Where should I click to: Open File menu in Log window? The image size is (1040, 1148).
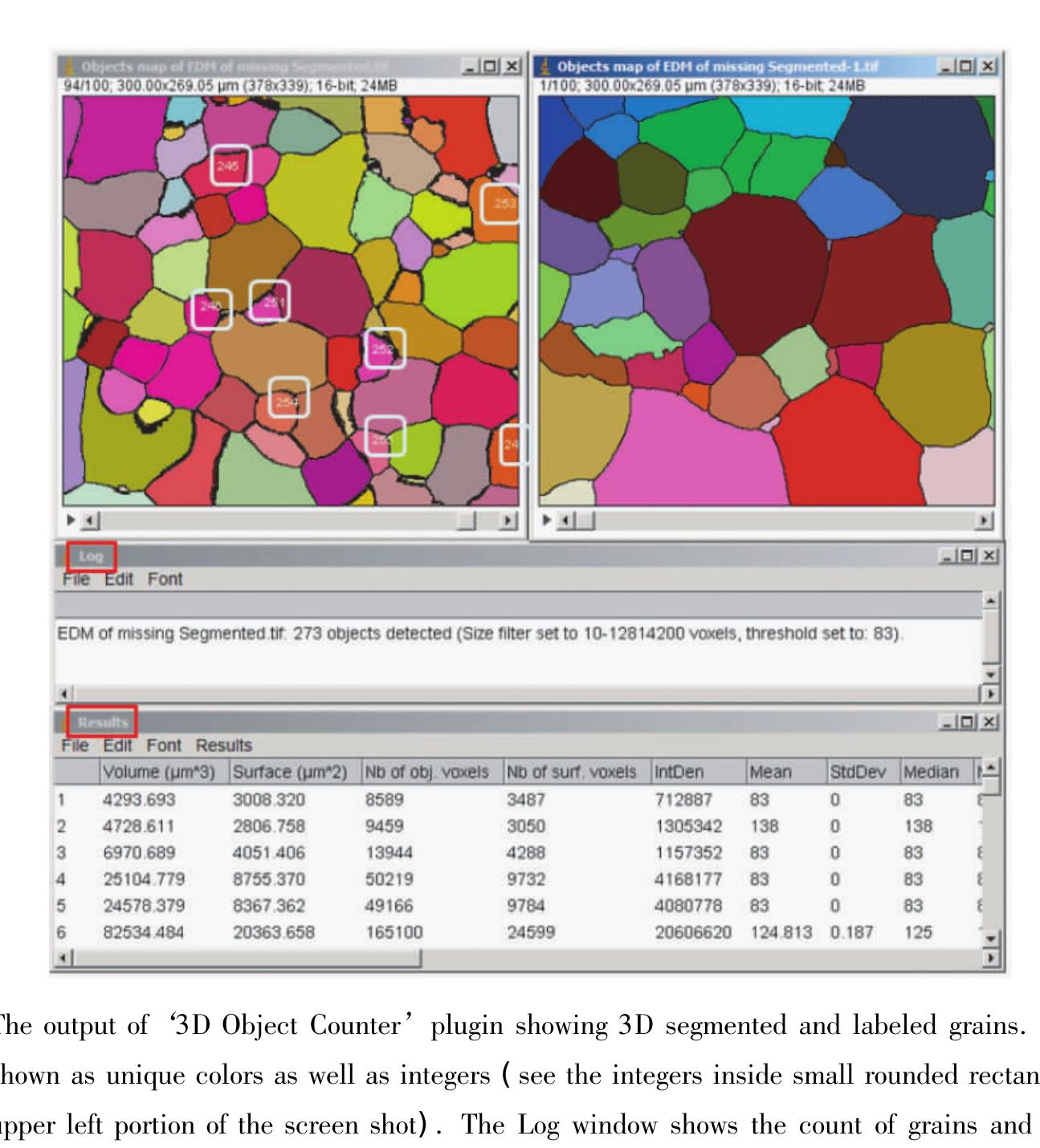tap(75, 579)
